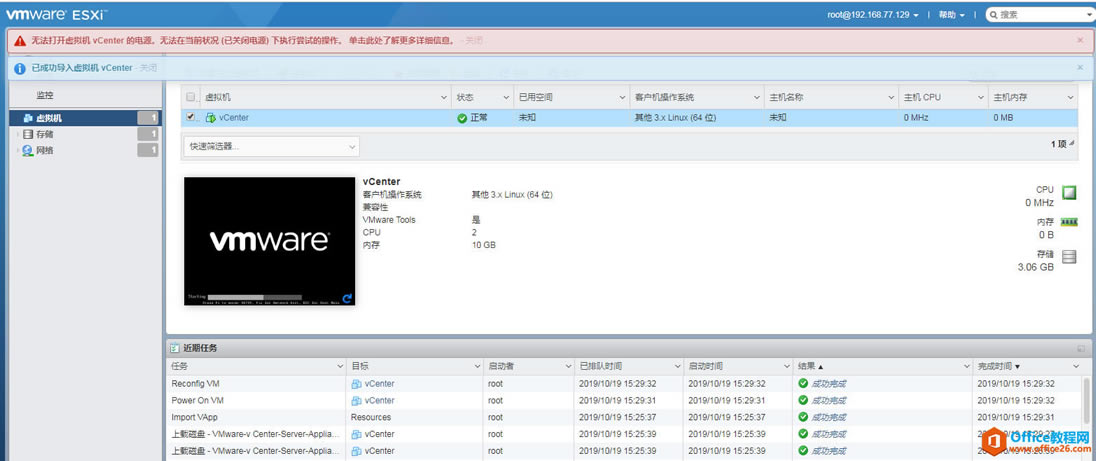Image resolution: width=1096 pixels, height=461 pixels.
Task: Click the 3.06 GB storage value
Action: (1036, 268)
